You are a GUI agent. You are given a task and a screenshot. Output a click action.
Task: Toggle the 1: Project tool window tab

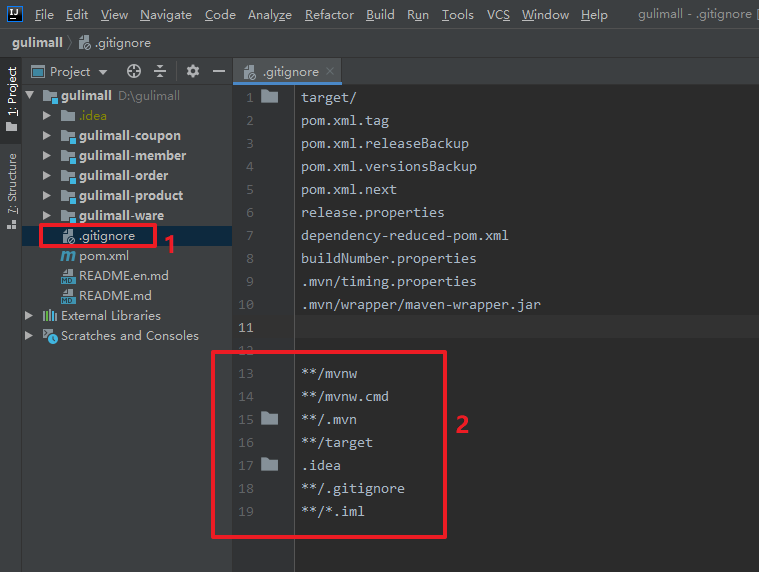pyautogui.click(x=12, y=99)
